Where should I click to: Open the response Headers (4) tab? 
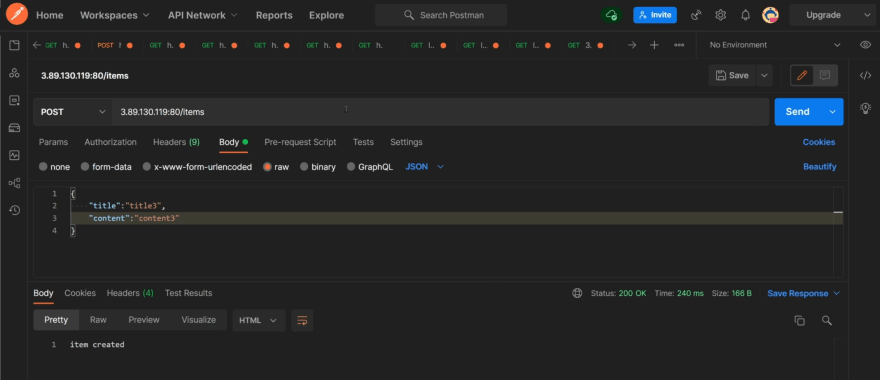130,293
